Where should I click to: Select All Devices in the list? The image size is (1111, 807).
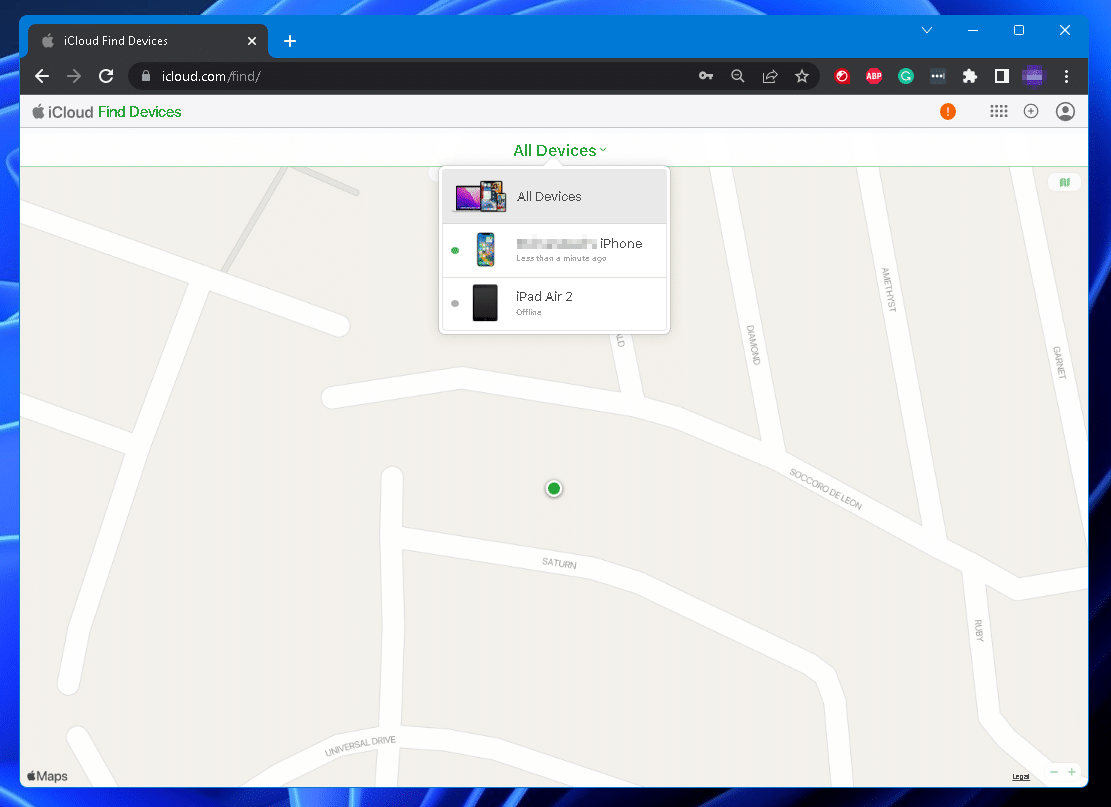coord(554,196)
